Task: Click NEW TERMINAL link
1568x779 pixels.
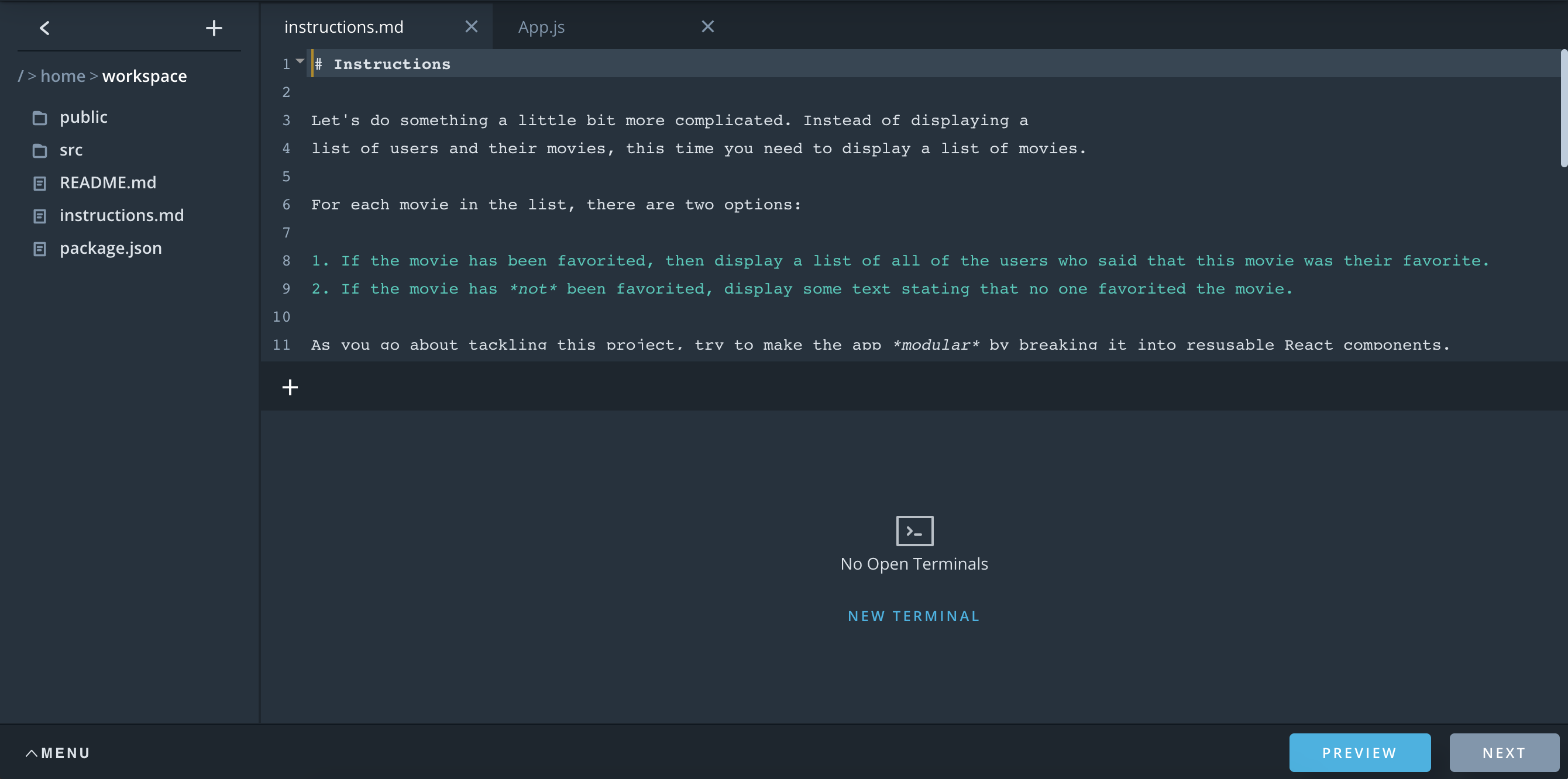Action: (x=914, y=616)
